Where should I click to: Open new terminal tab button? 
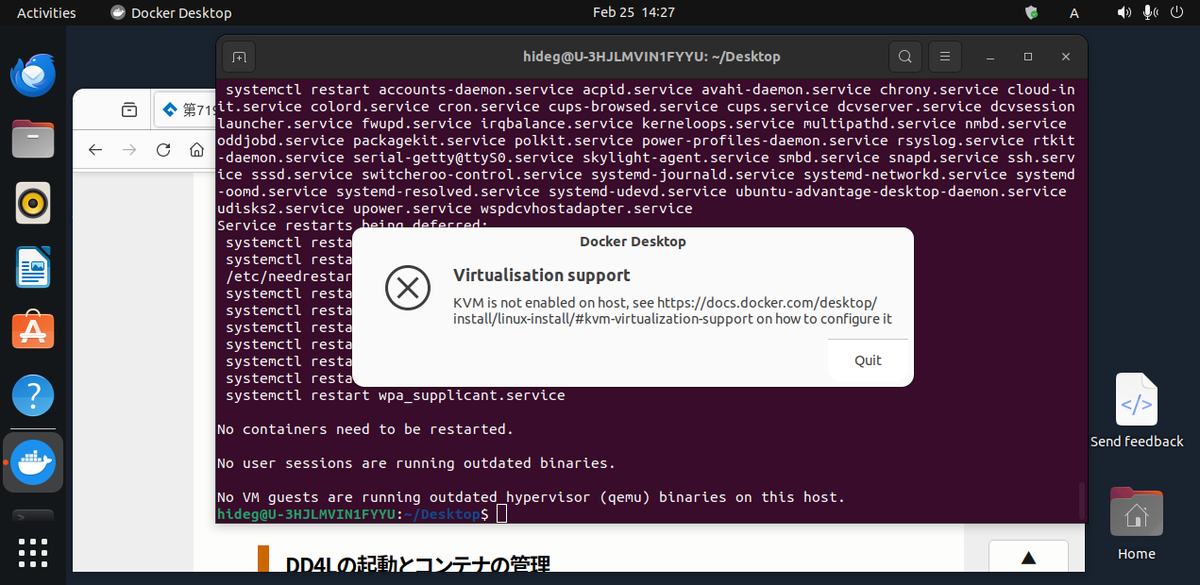point(239,57)
